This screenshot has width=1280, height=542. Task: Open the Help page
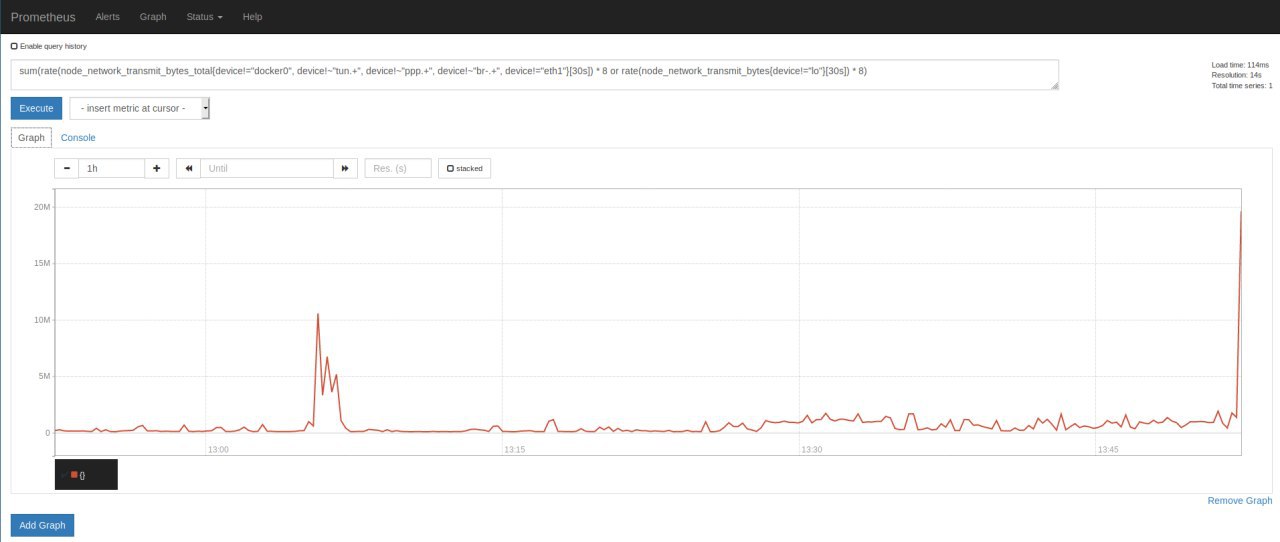pyautogui.click(x=252, y=17)
